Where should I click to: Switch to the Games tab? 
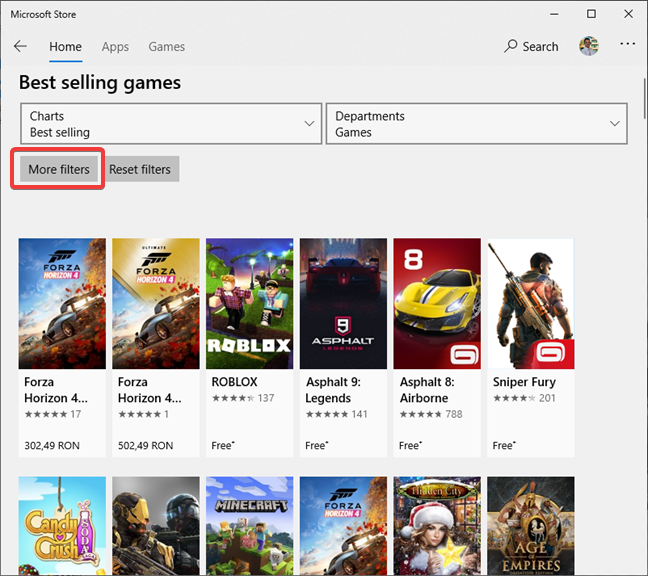point(167,47)
